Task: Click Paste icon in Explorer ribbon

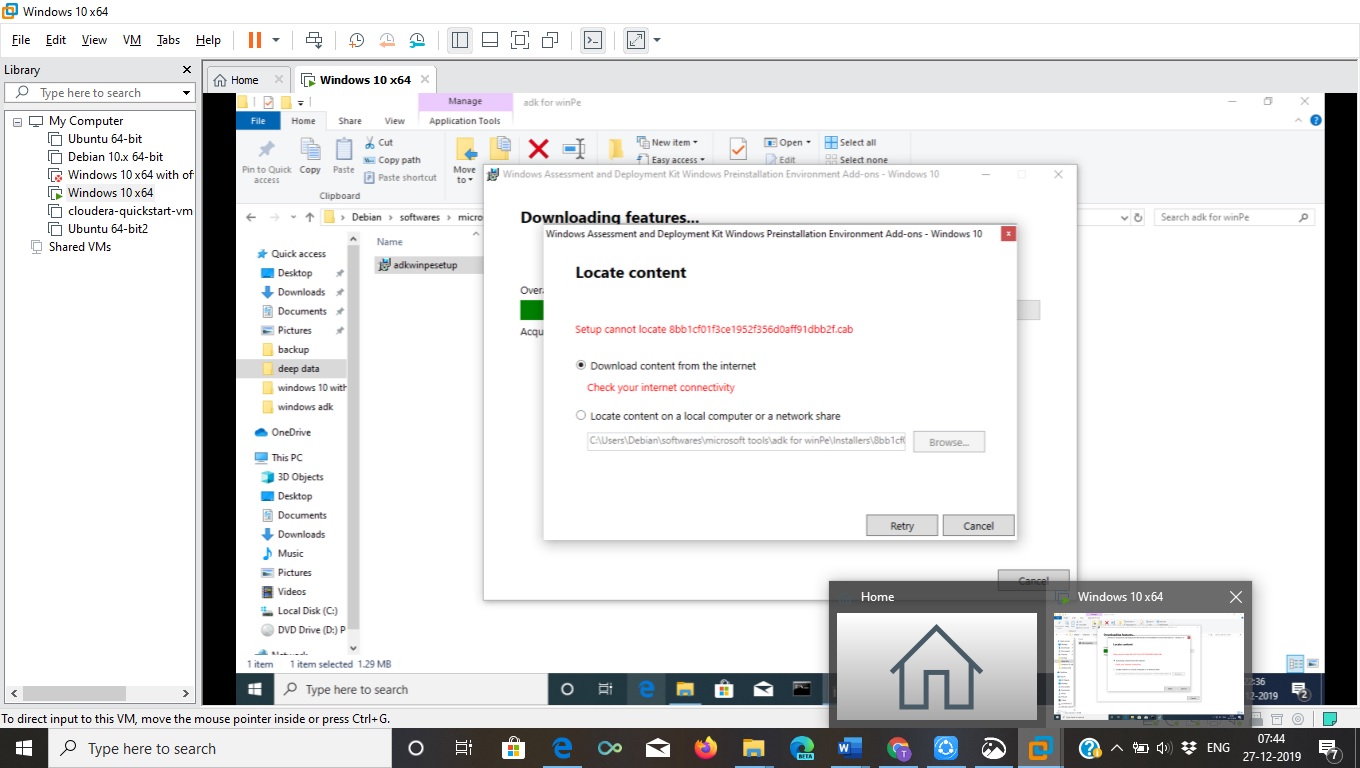Action: (x=344, y=156)
